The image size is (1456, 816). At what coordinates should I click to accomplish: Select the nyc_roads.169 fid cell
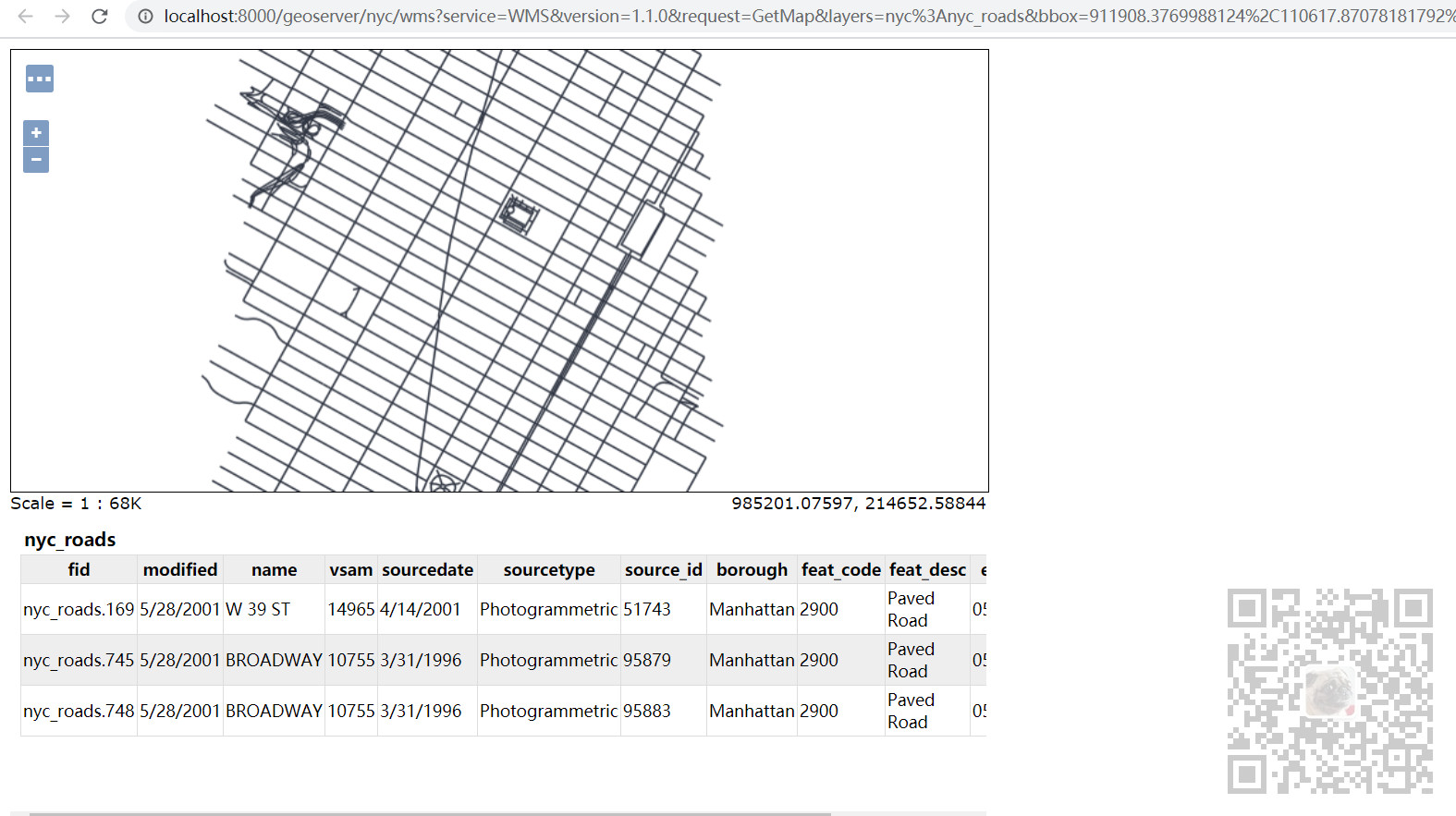[80, 609]
